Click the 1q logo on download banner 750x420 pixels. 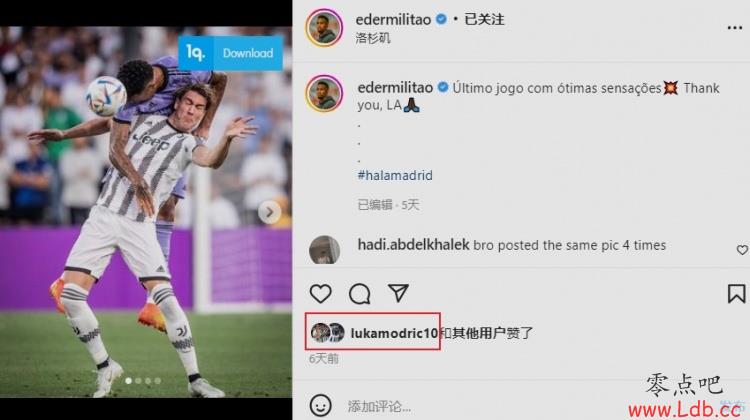196,53
